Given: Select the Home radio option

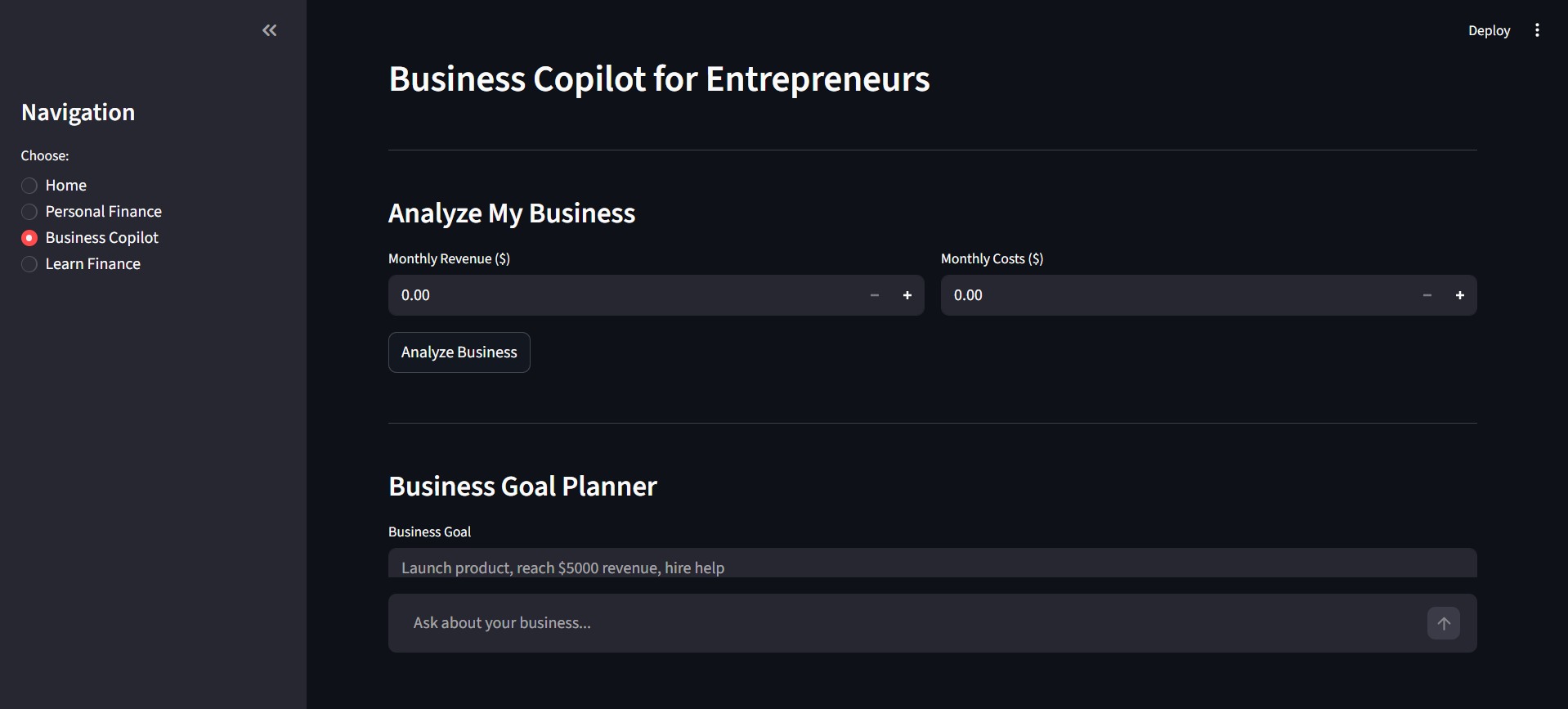Looking at the screenshot, I should [29, 186].
